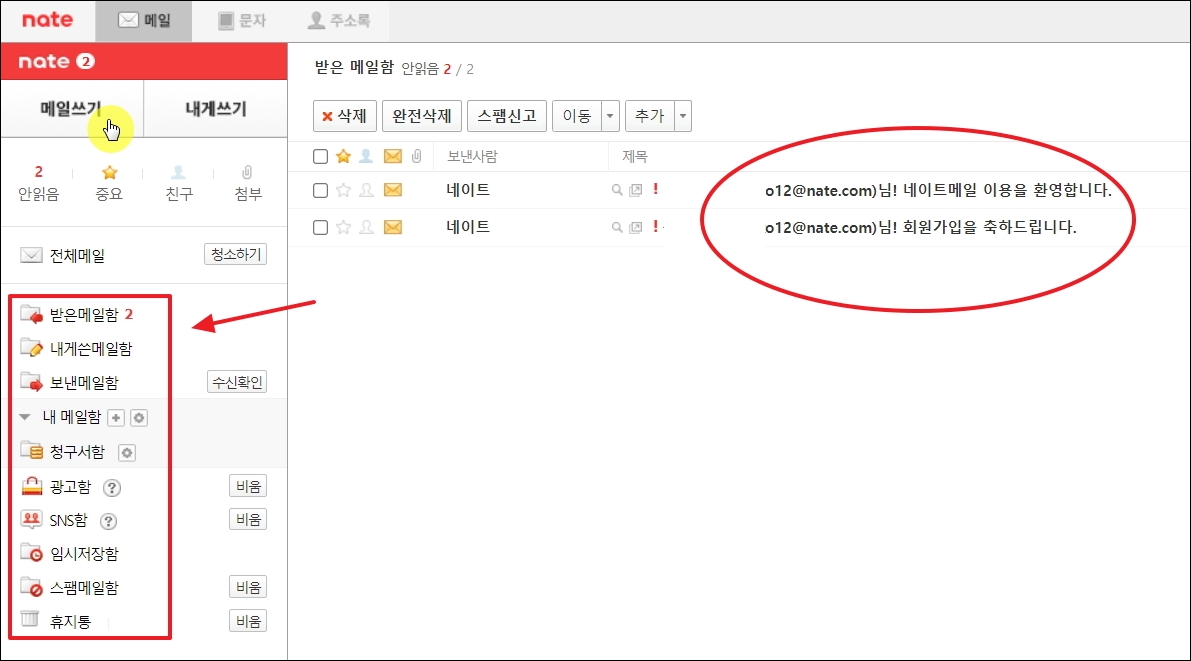
Task: Sort by attachment icon in header
Action: pyautogui.click(x=416, y=157)
